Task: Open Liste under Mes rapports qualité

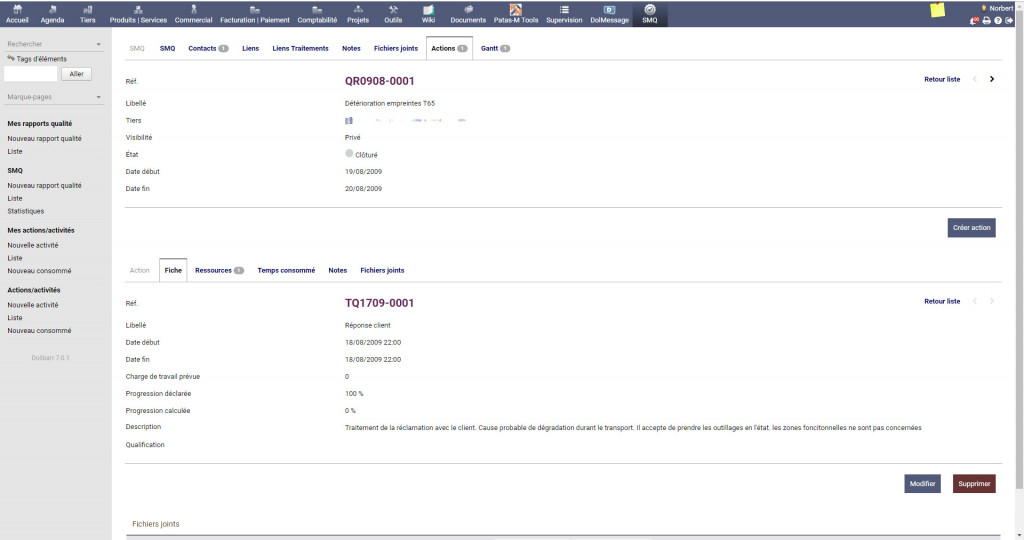Action: (15, 151)
